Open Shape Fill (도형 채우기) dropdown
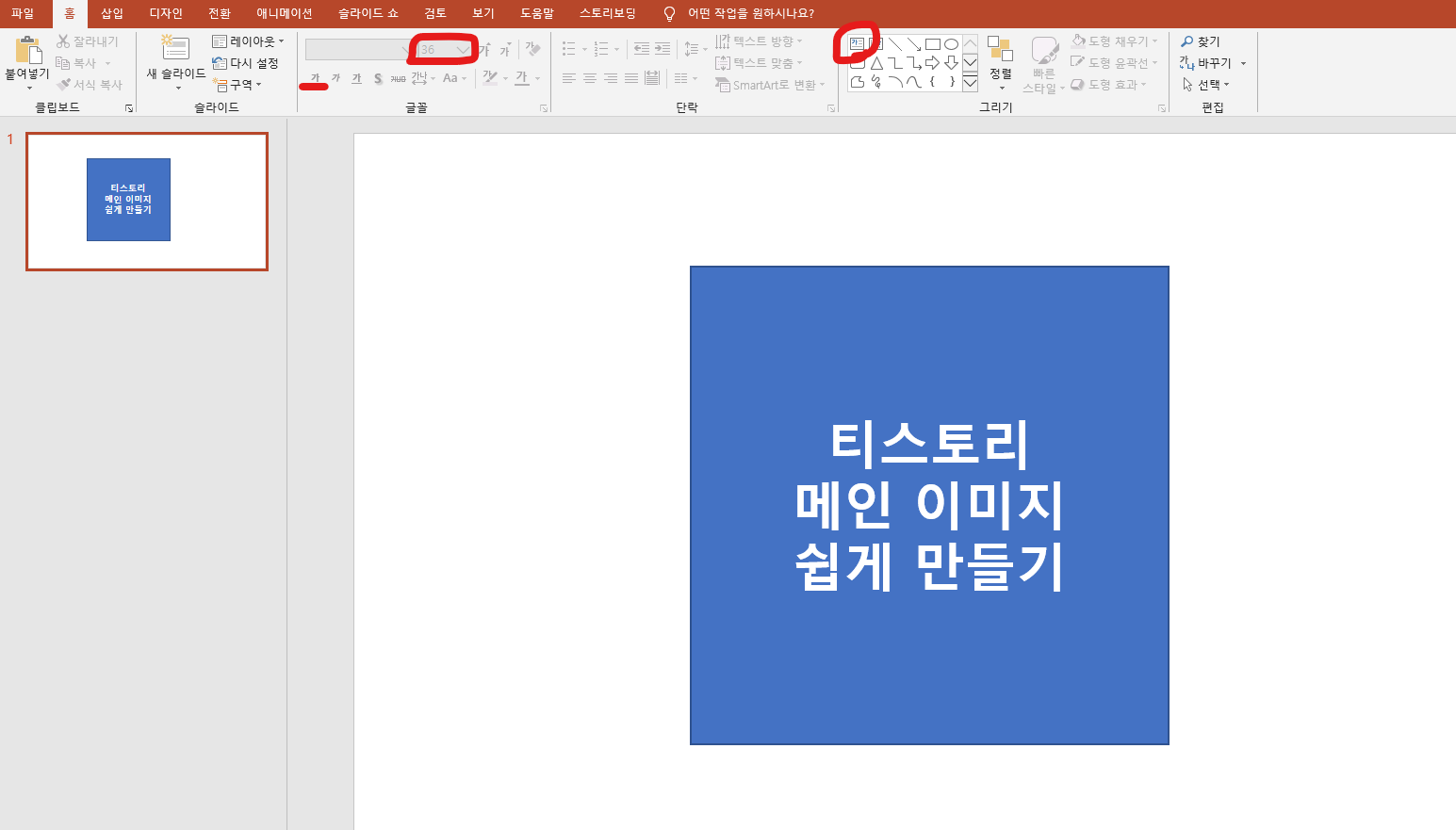 1115,41
